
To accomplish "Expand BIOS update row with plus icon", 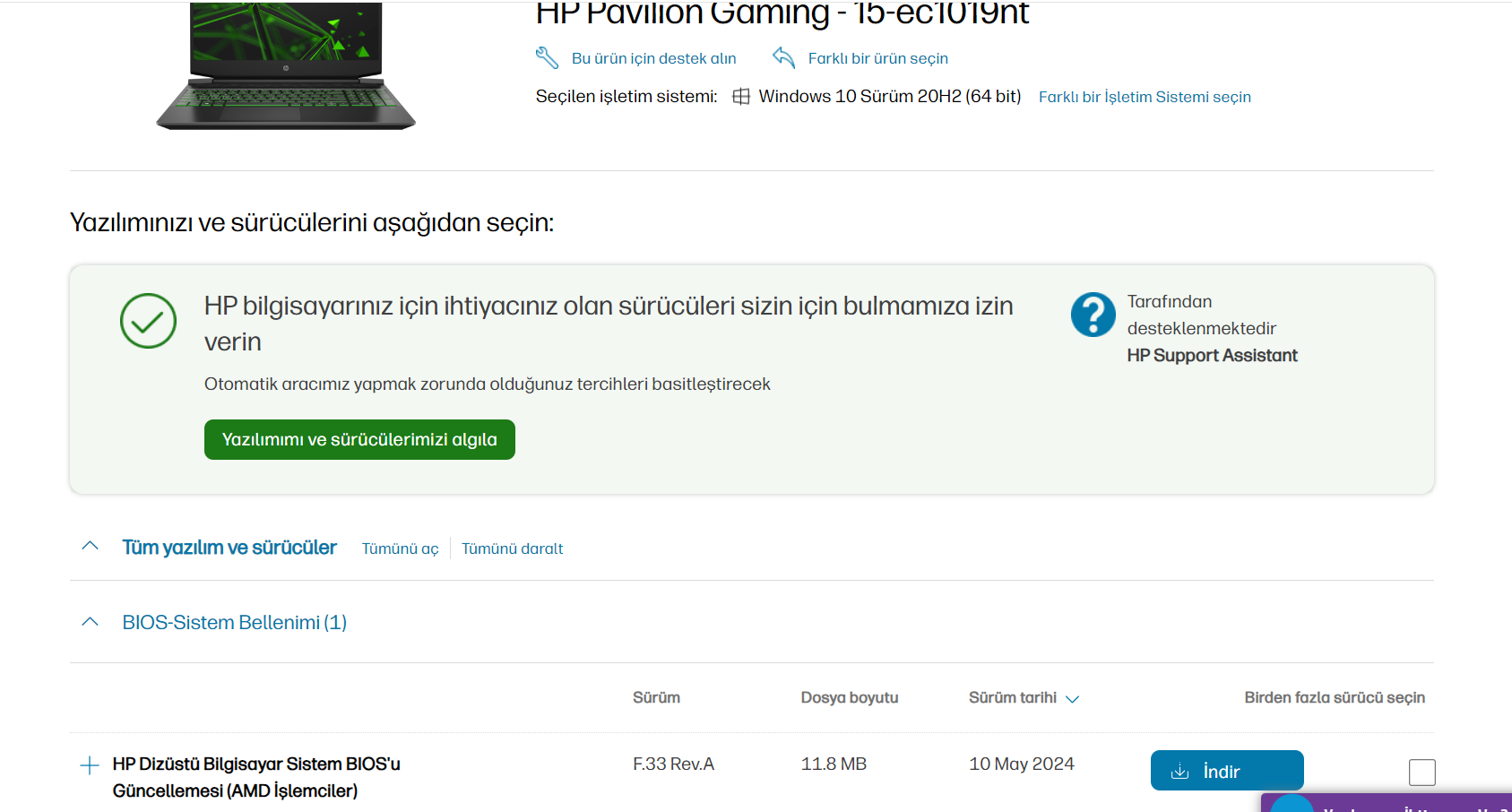I will 89,765.
